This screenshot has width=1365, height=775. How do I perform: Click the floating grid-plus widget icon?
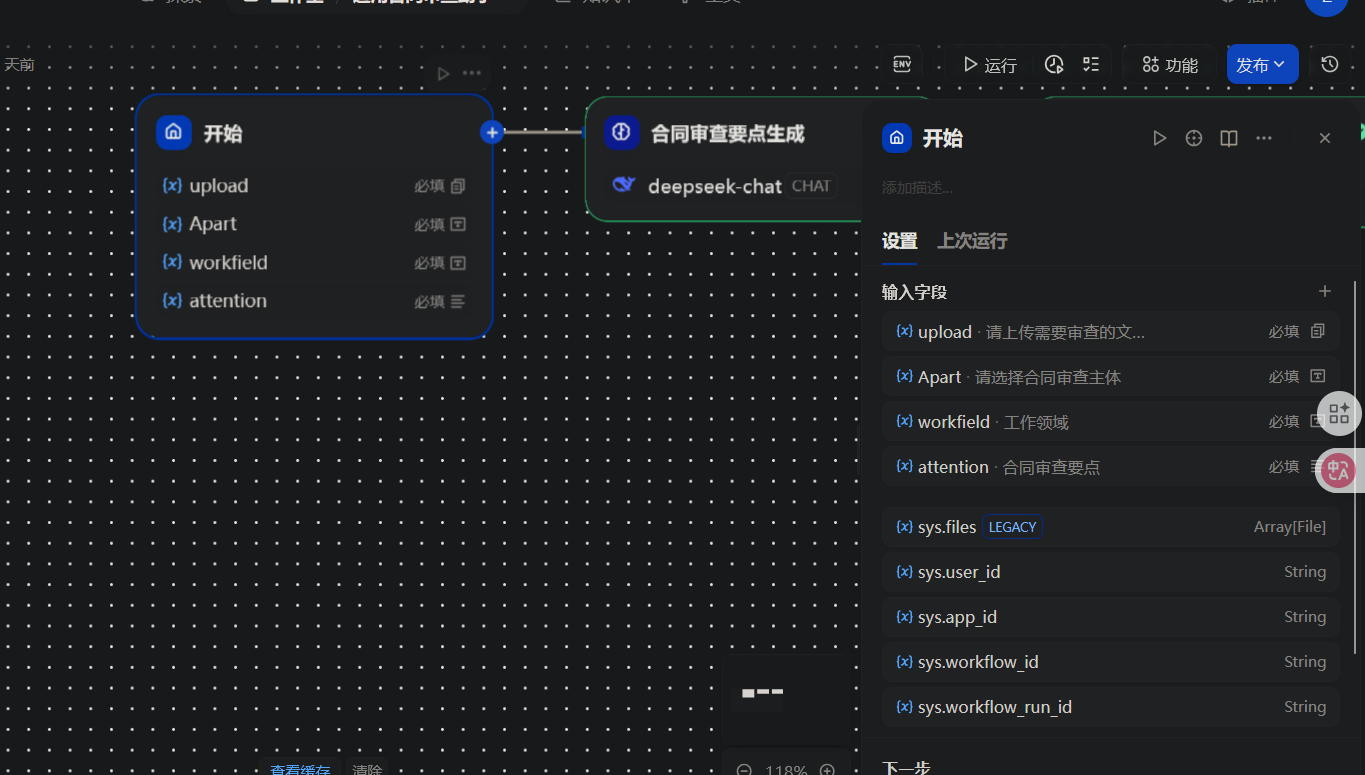coord(1340,413)
